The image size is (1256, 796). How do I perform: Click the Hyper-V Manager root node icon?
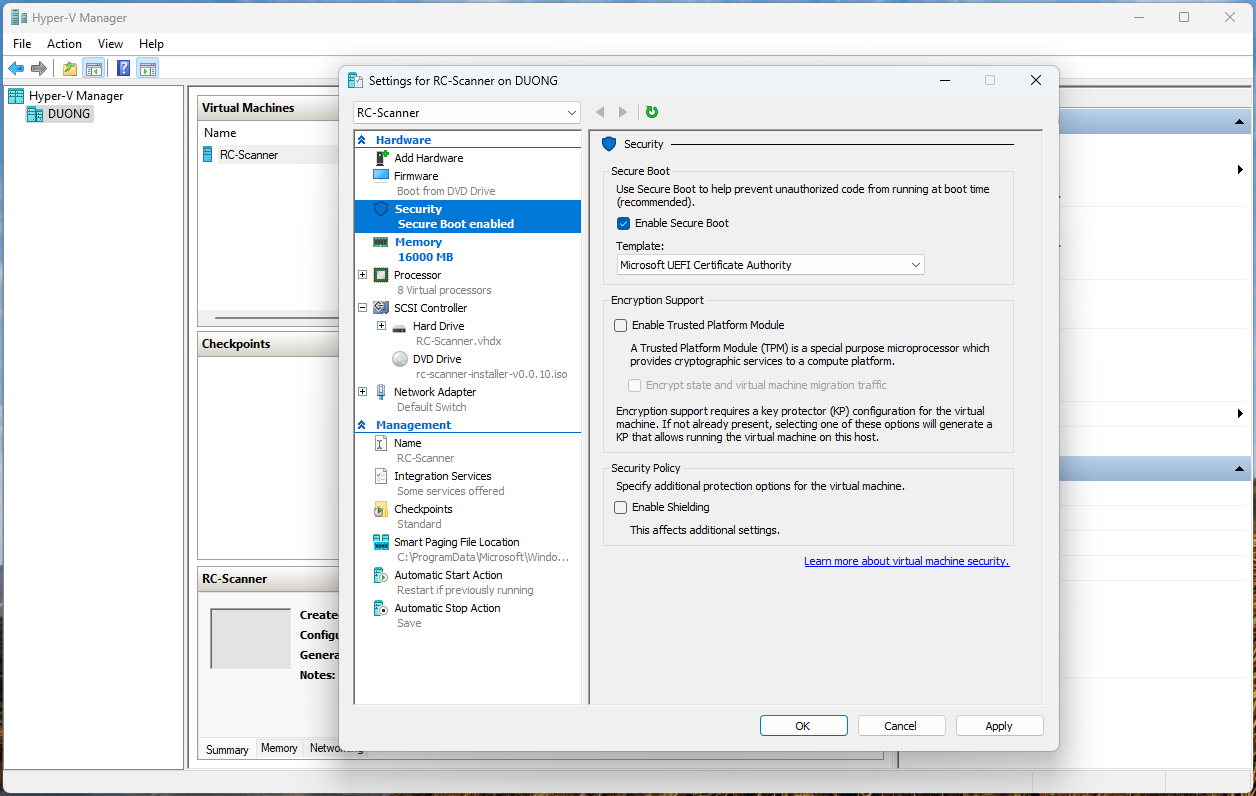(16, 96)
